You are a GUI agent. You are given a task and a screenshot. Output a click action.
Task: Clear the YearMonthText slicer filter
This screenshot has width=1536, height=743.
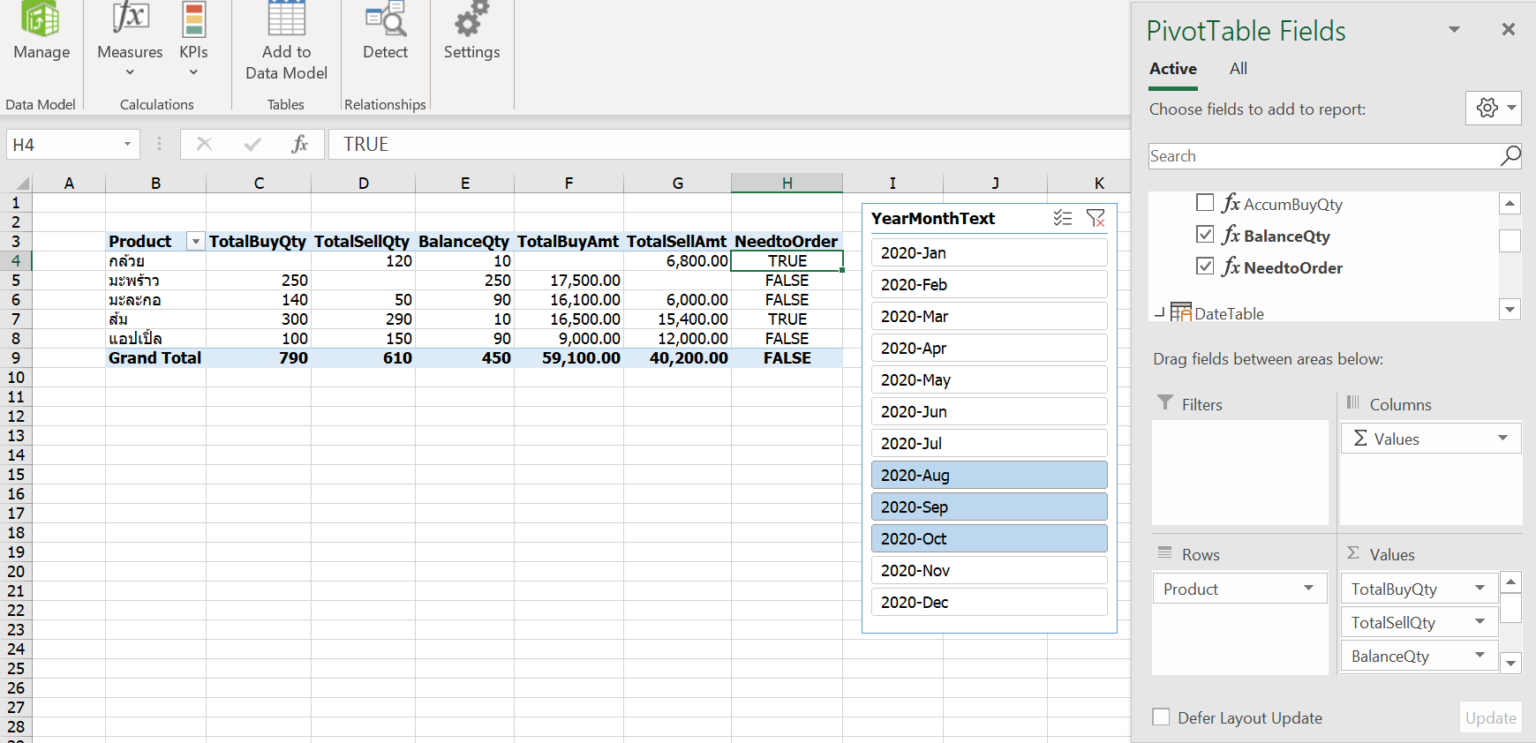coord(1095,218)
